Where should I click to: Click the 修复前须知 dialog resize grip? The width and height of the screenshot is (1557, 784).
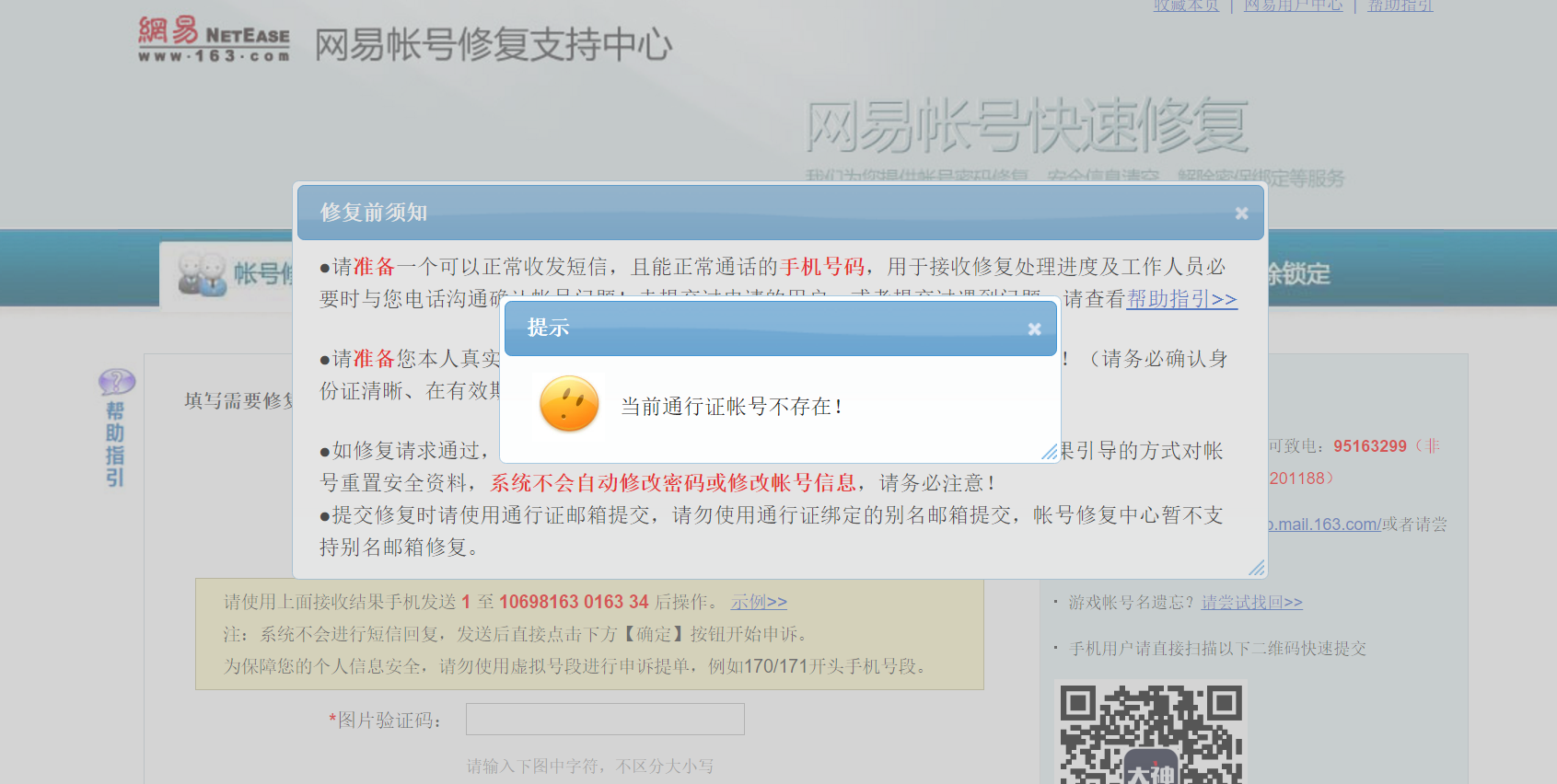pos(1256,568)
